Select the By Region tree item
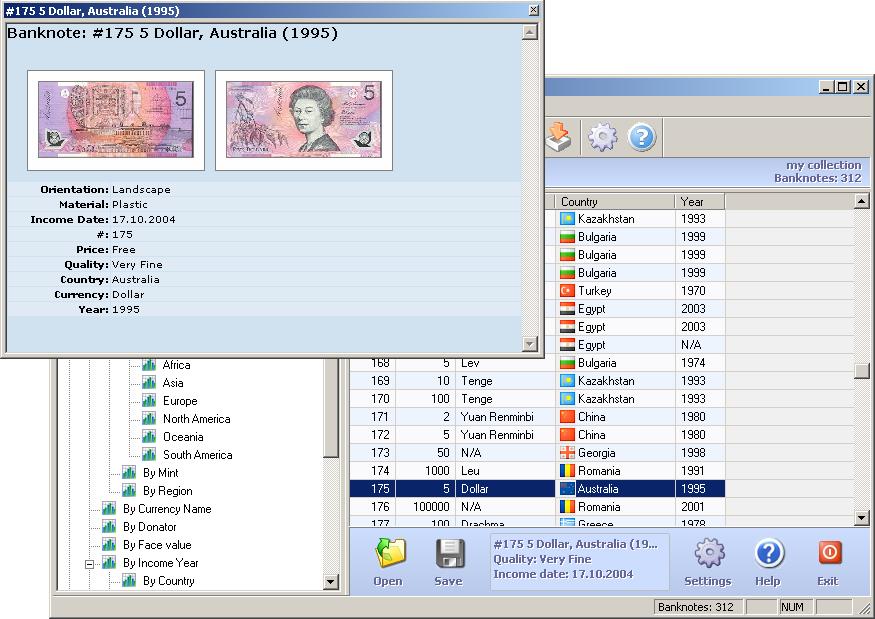The image size is (875, 619). pyautogui.click(x=167, y=491)
